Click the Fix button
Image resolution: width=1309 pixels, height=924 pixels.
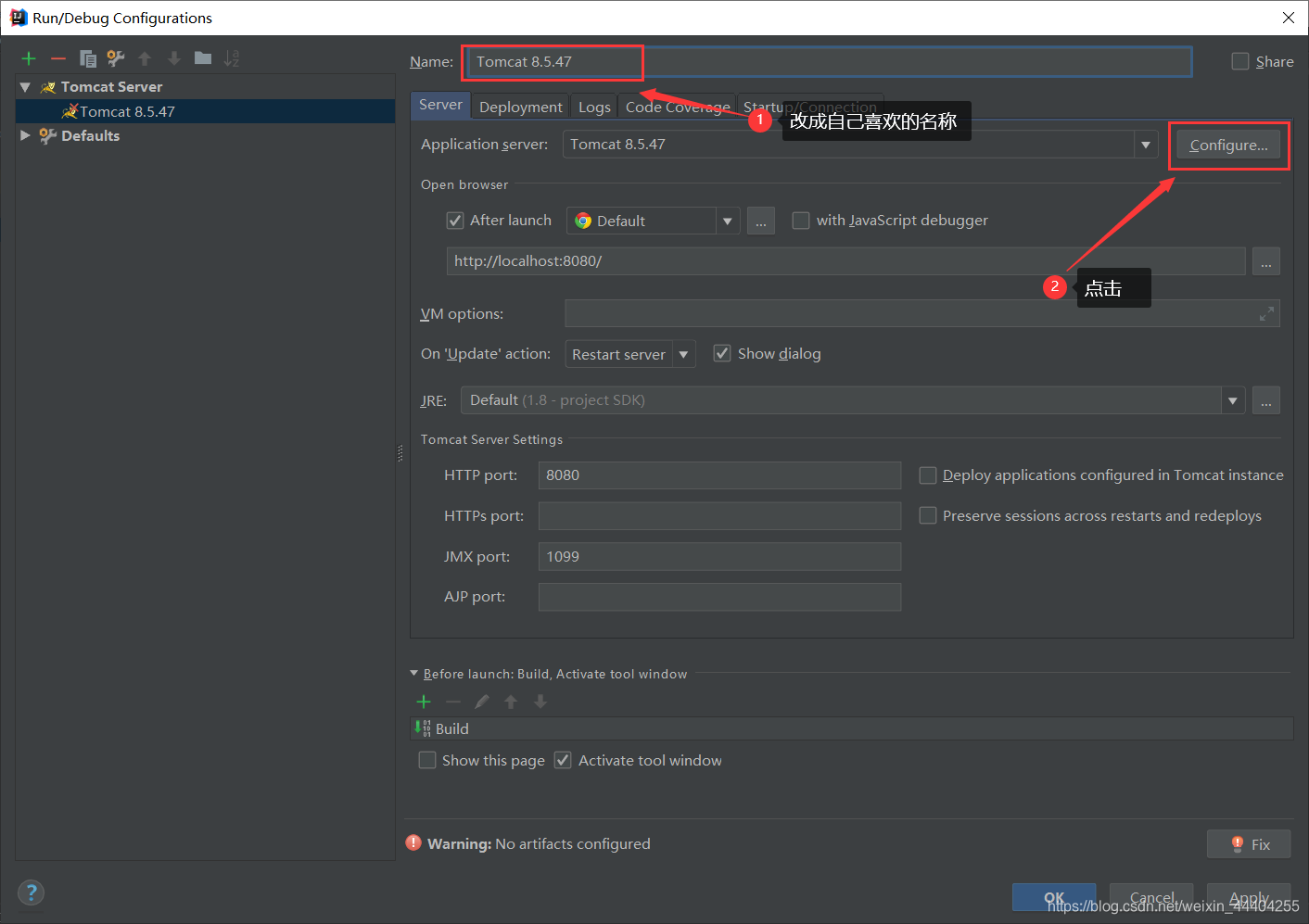click(x=1249, y=844)
